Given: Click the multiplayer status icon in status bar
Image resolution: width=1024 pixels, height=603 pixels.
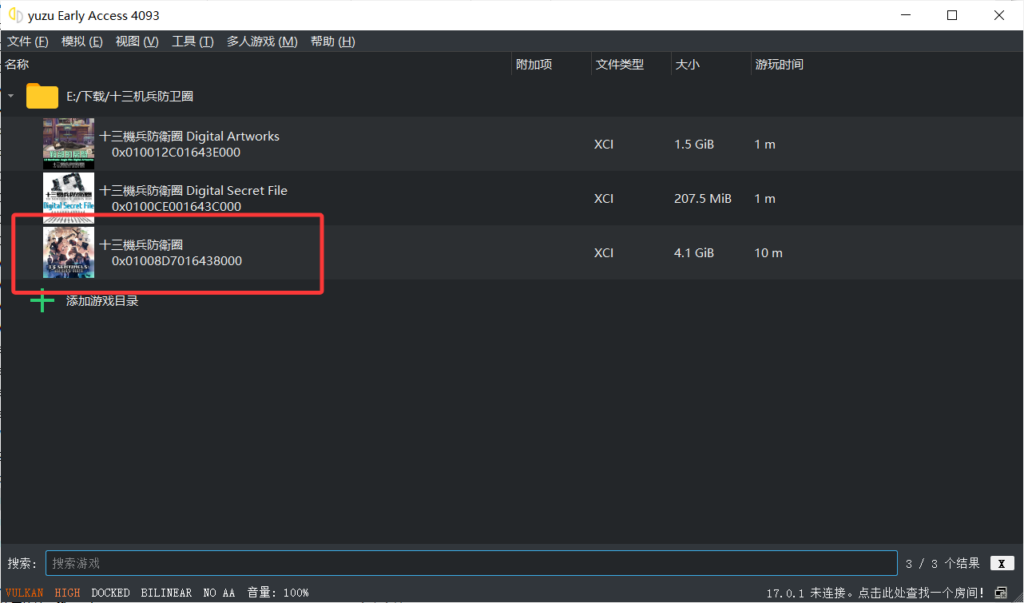Looking at the screenshot, I should click(1001, 593).
